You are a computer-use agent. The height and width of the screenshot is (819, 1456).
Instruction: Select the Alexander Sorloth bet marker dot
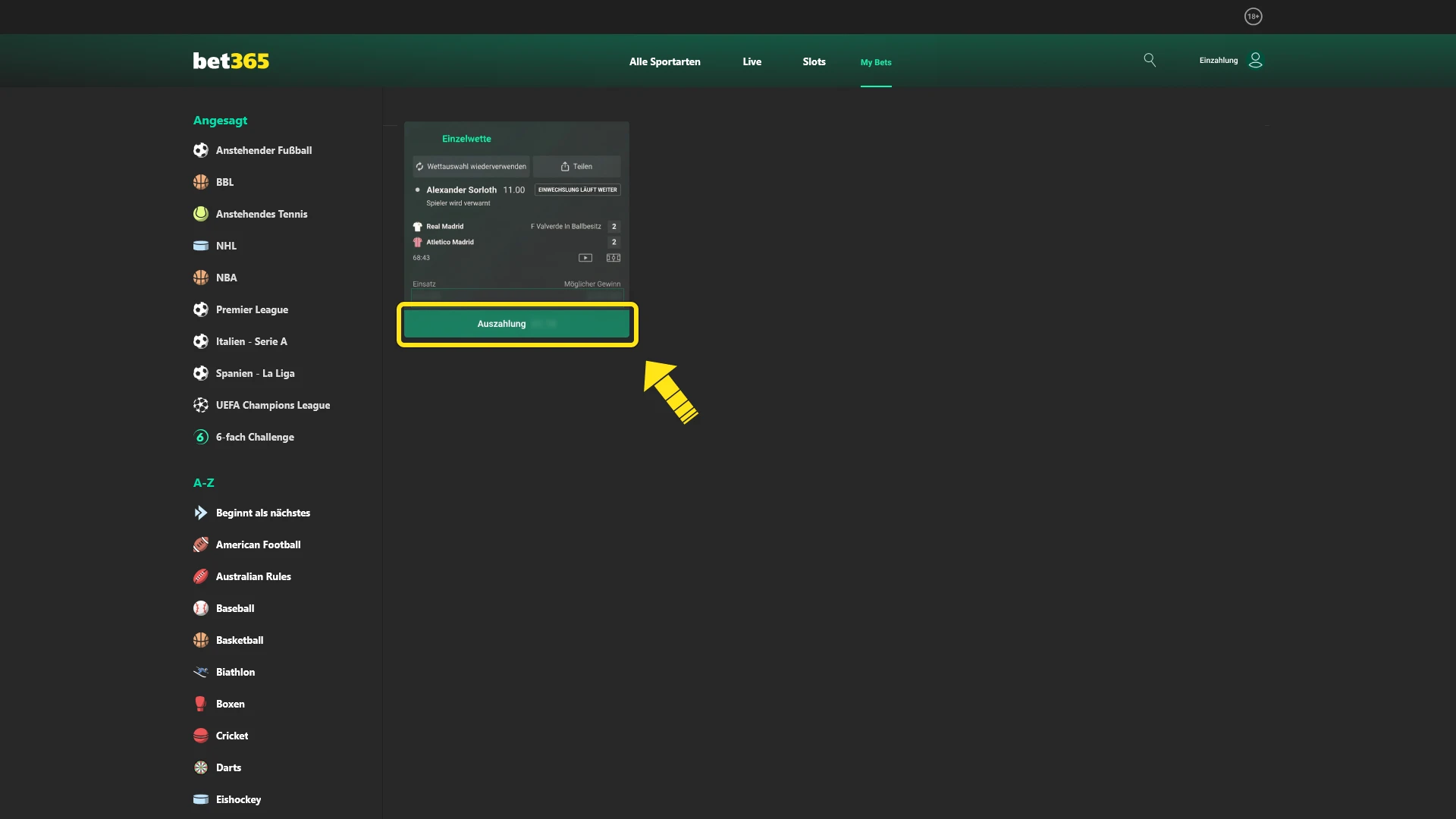click(418, 190)
